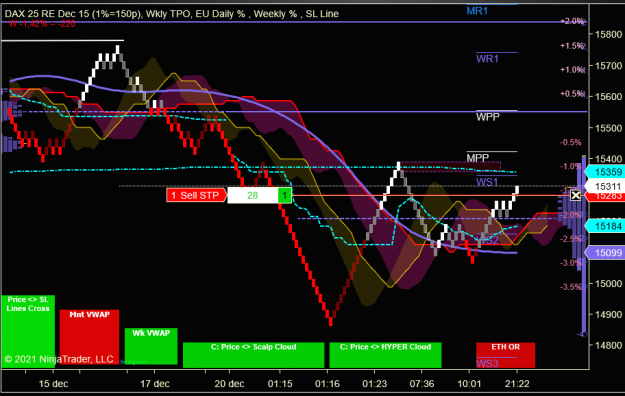Screen dimensions: 625x396
Task: Select the cyan 15359 price marker
Action: tap(605, 172)
